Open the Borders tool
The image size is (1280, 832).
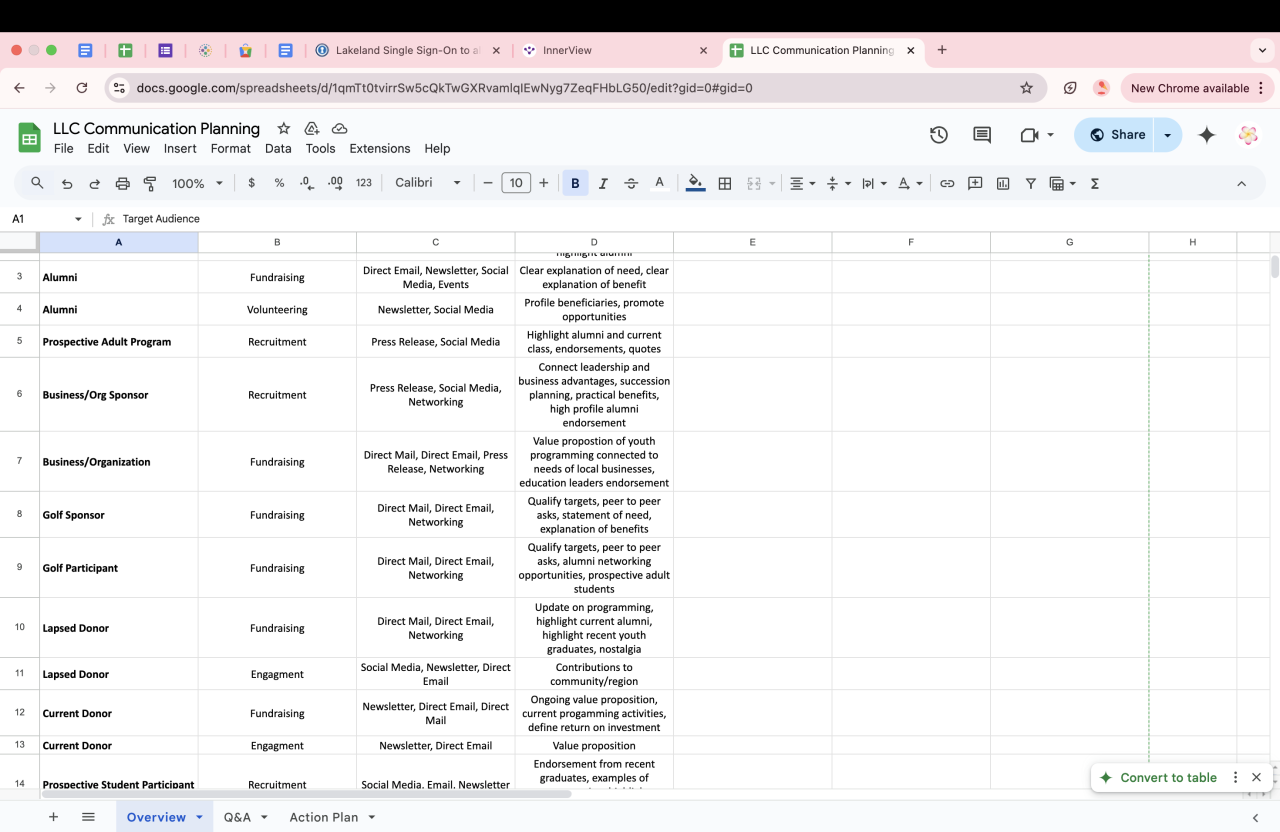coord(725,184)
